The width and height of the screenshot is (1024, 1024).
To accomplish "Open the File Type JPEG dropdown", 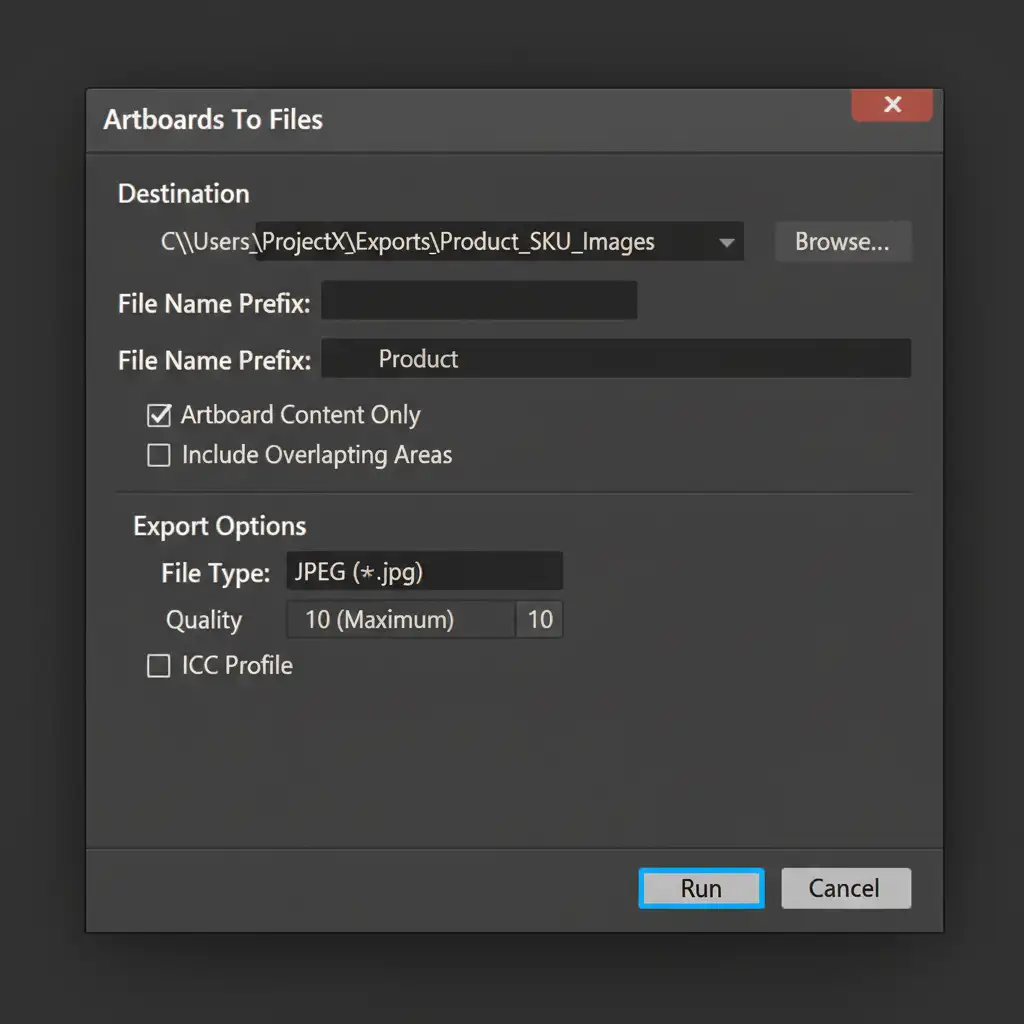I will click(x=424, y=571).
